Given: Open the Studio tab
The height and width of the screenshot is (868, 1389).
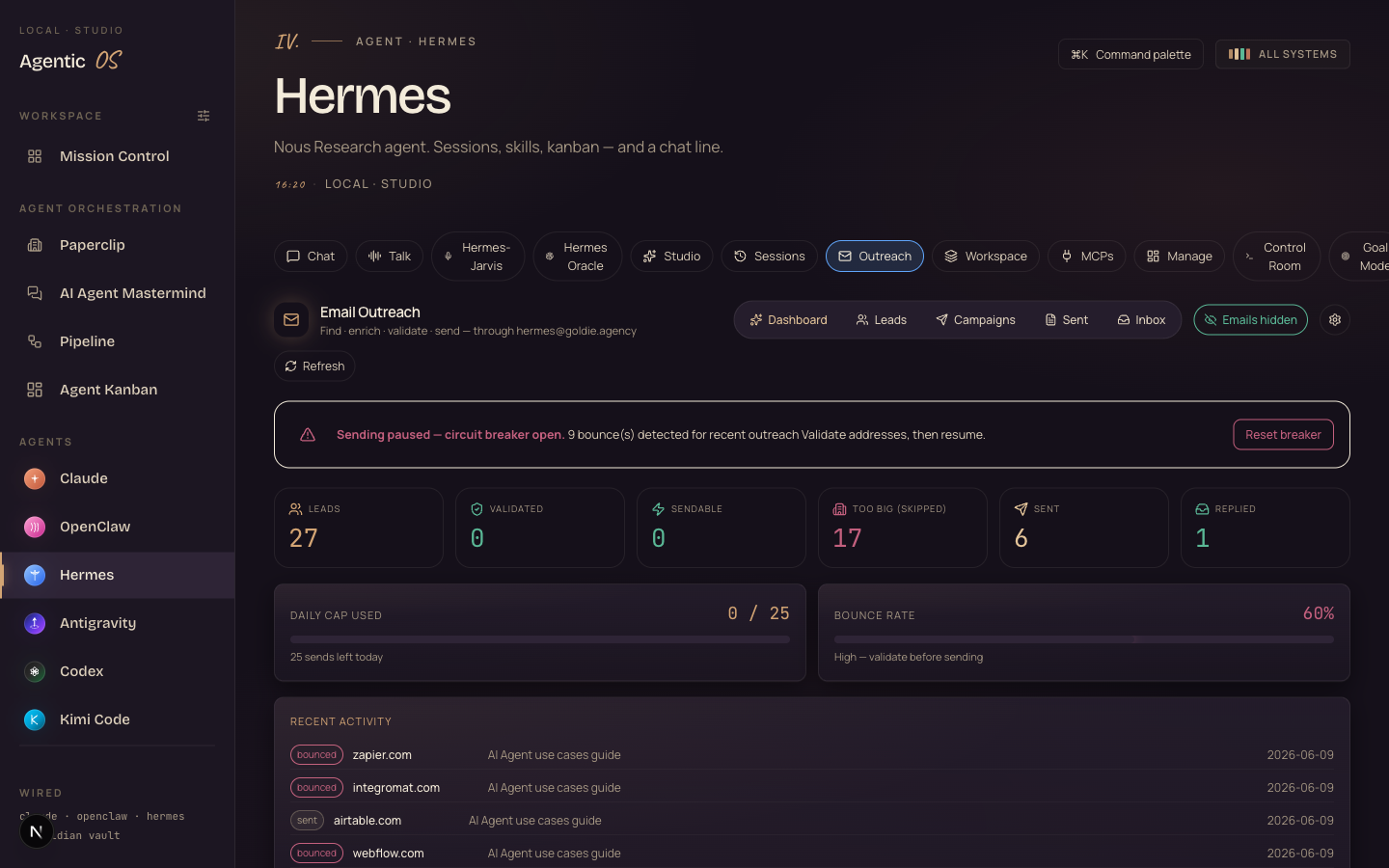Looking at the screenshot, I should click(671, 257).
